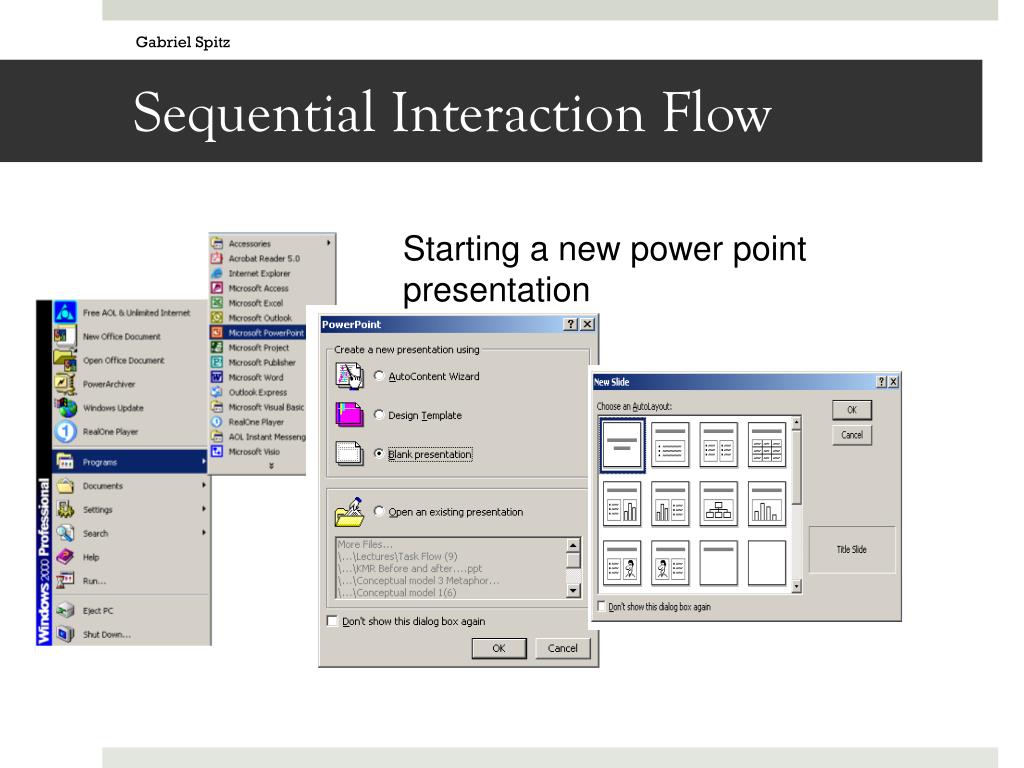Select the Organization Chart layout thumbnail
The width and height of the screenshot is (1024, 768).
click(x=718, y=504)
